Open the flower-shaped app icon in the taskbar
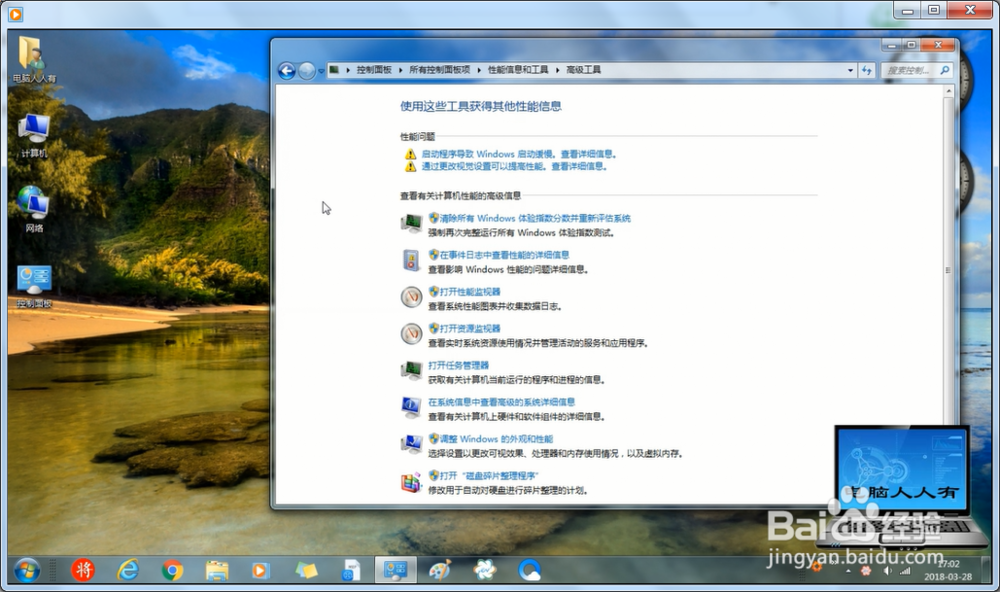The height and width of the screenshot is (592, 1000). pos(485,570)
